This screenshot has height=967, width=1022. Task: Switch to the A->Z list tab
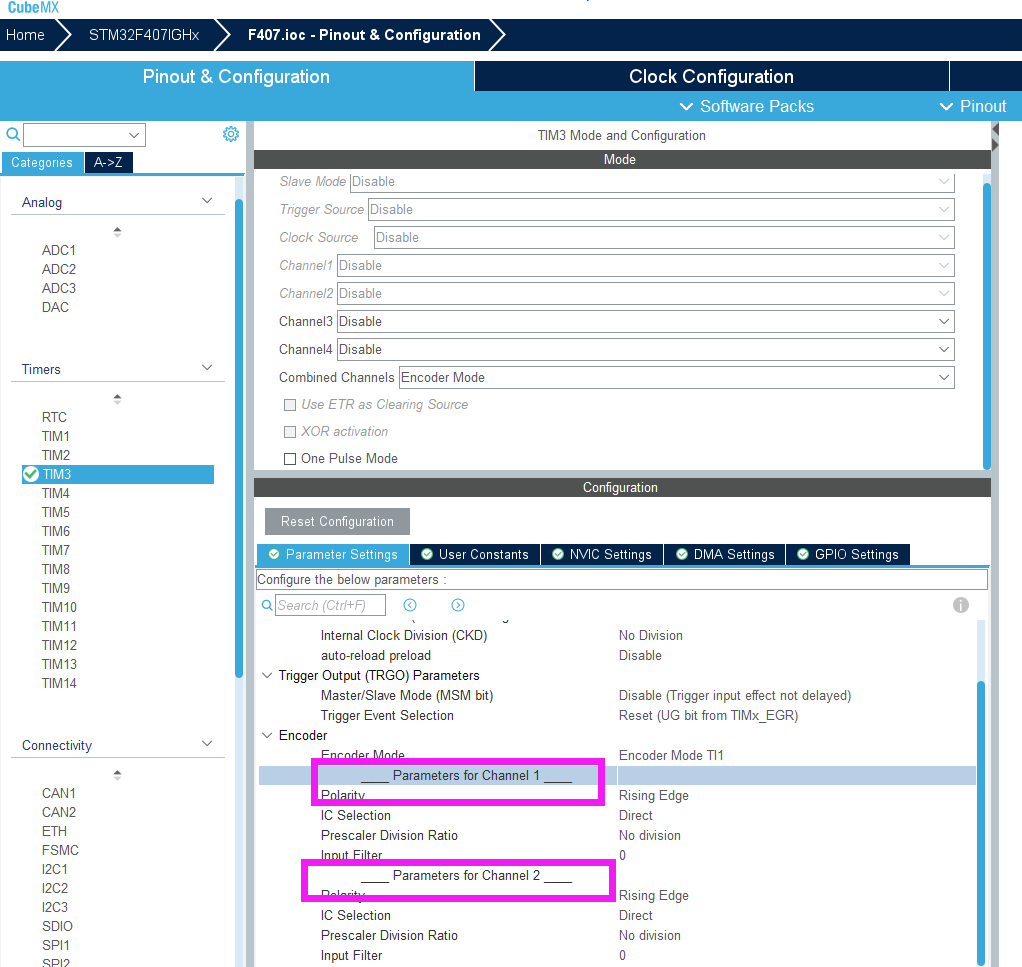click(x=108, y=162)
